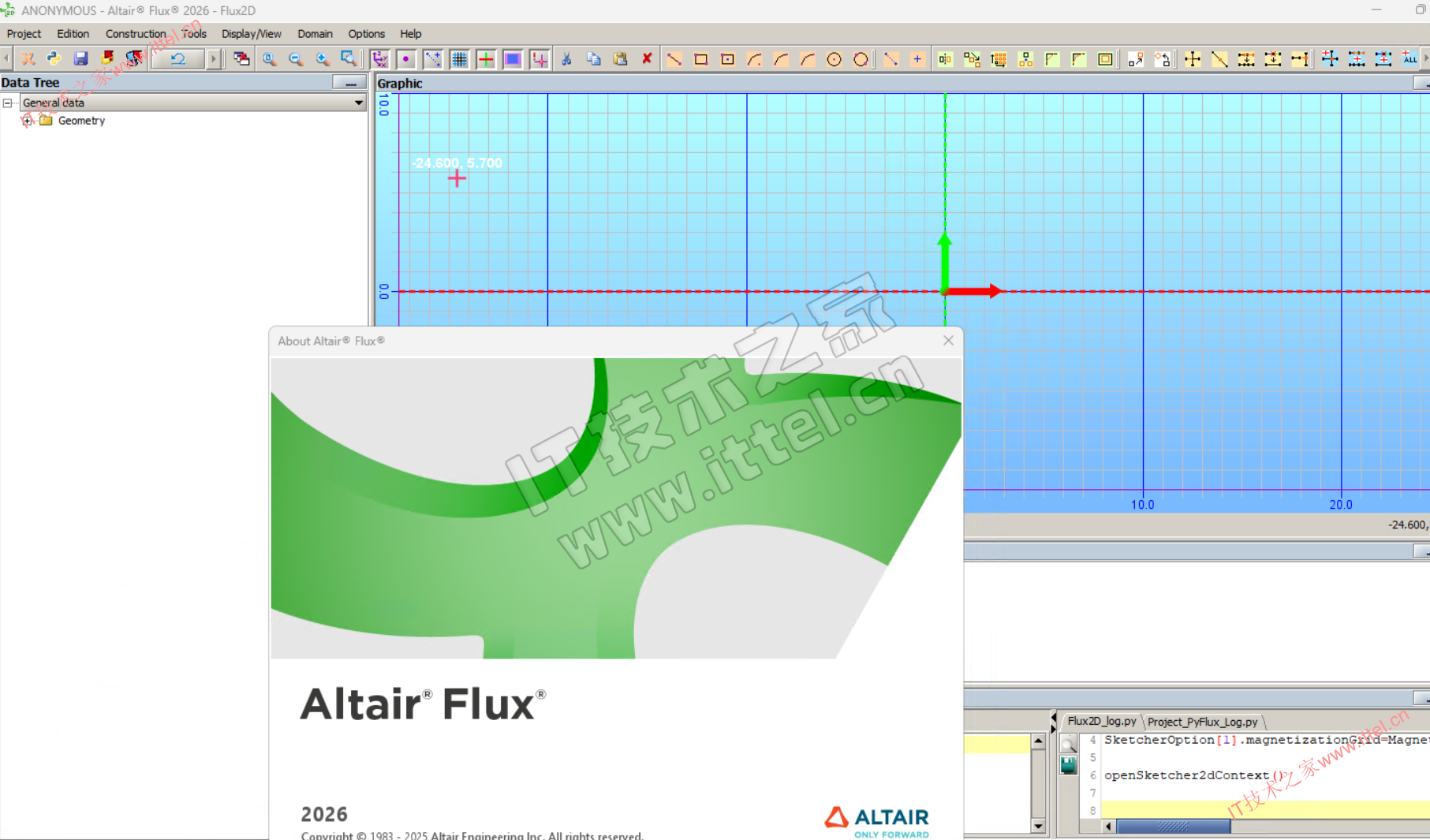Close the About Altair Flux dialog
Viewport: 1430px width, 840px height.
tap(948, 341)
